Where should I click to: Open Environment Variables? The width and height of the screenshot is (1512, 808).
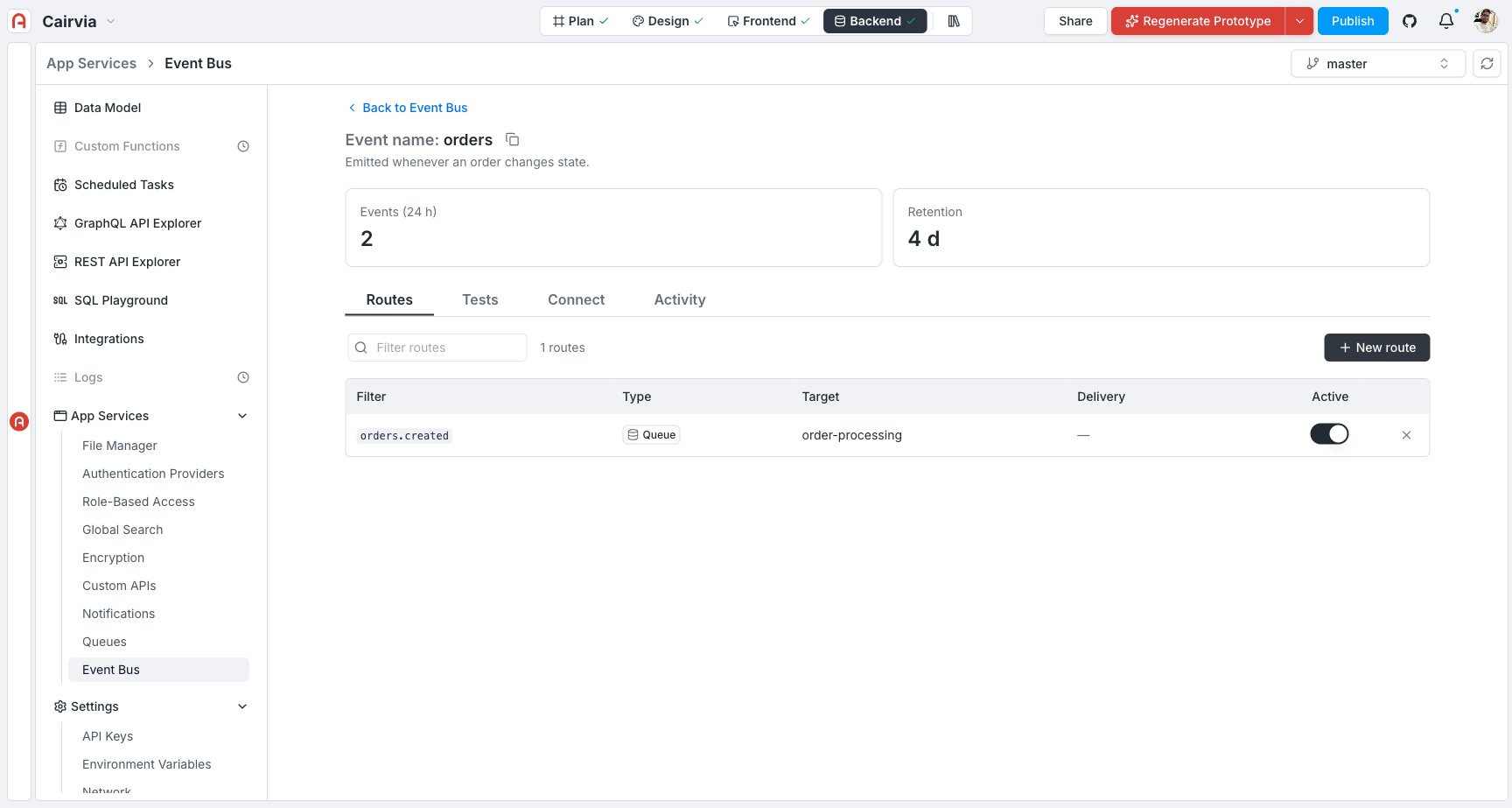147,764
